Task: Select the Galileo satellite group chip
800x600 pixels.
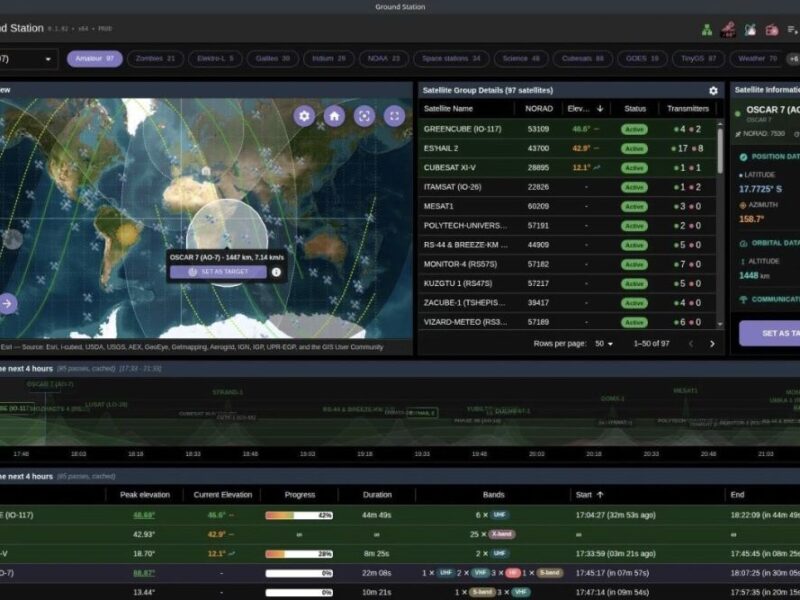Action: click(x=271, y=59)
